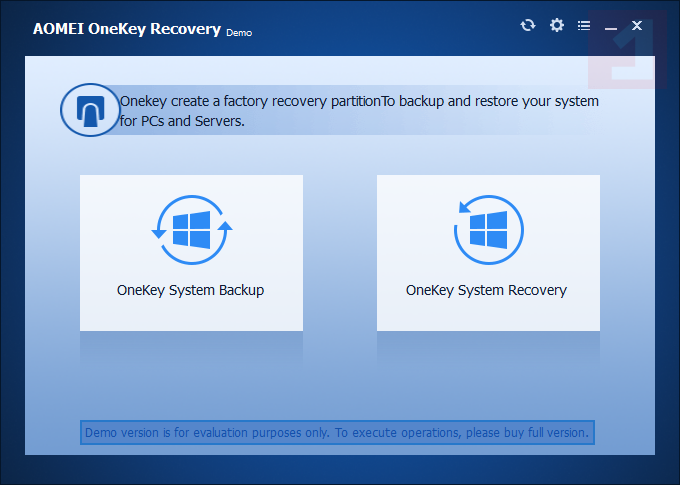Click the demo version notice to buy full version
Screen dimensions: 680x485
coord(337,433)
